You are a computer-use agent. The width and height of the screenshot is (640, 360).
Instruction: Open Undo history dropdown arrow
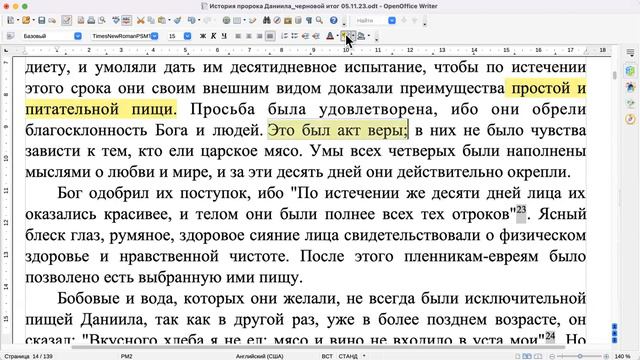click(199, 20)
